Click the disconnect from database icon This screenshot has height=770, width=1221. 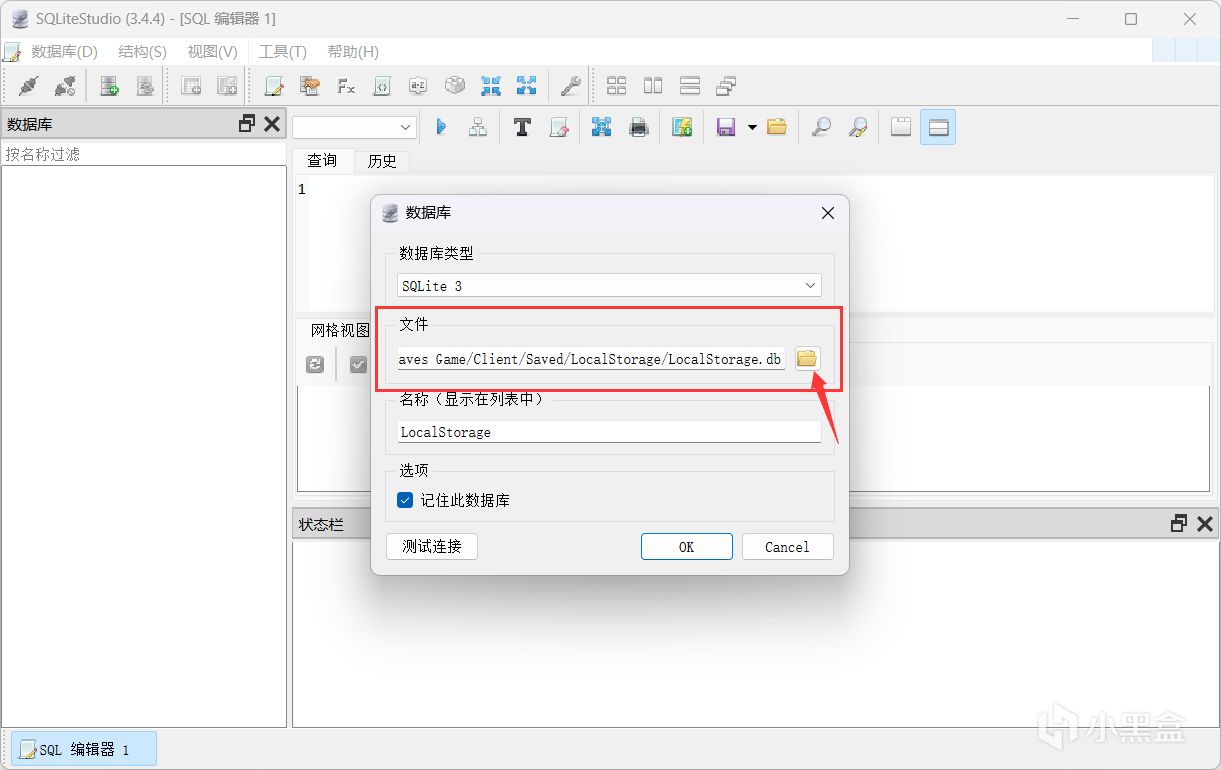click(x=65, y=87)
